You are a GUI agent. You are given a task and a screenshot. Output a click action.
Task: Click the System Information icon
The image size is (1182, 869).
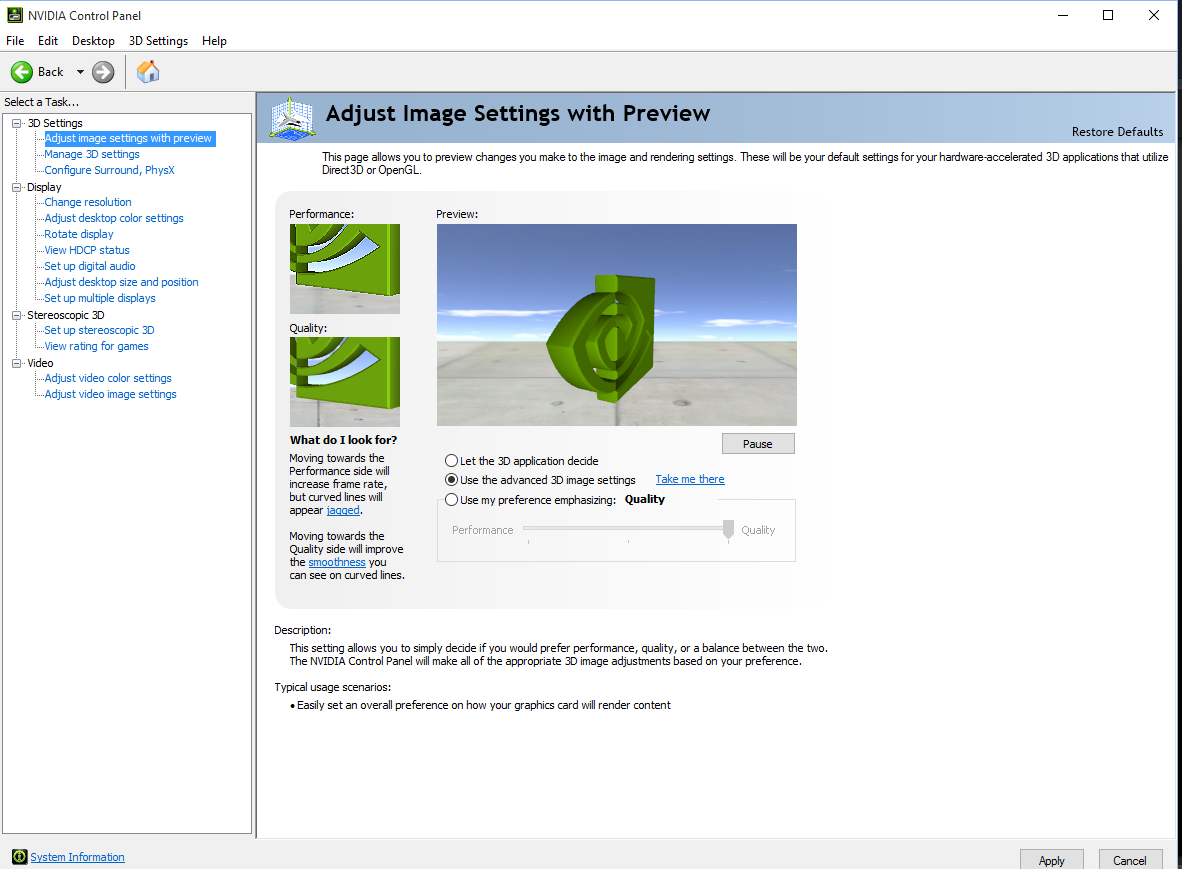point(20,857)
